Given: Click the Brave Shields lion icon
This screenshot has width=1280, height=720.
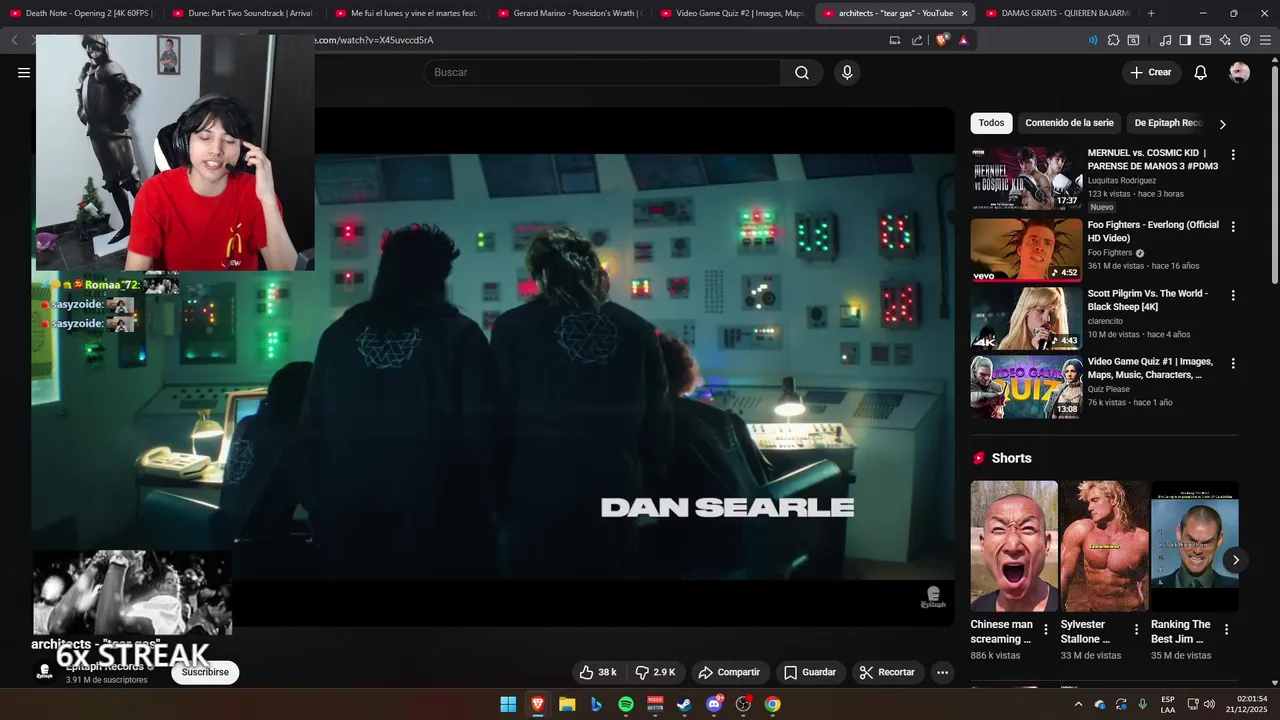Looking at the screenshot, I should (941, 40).
